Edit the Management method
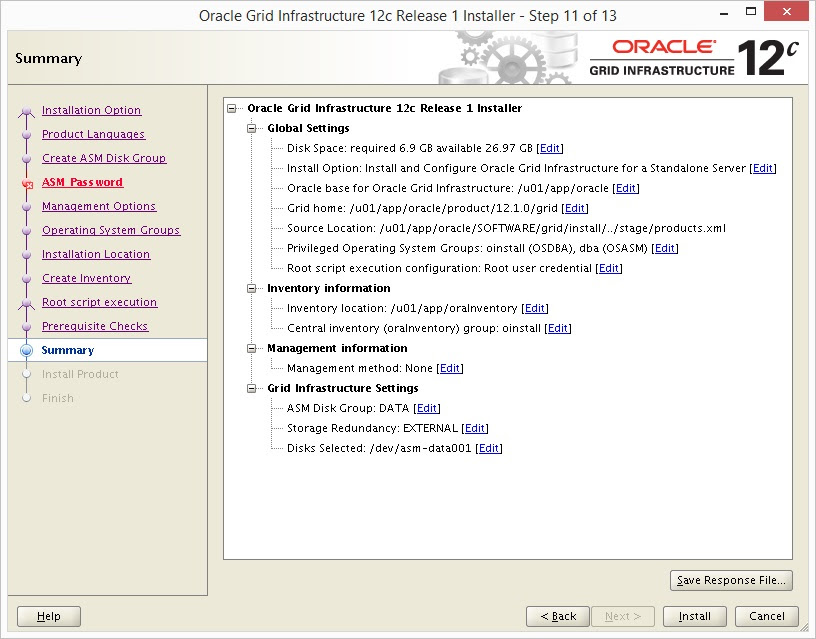This screenshot has height=639, width=816. pos(450,368)
